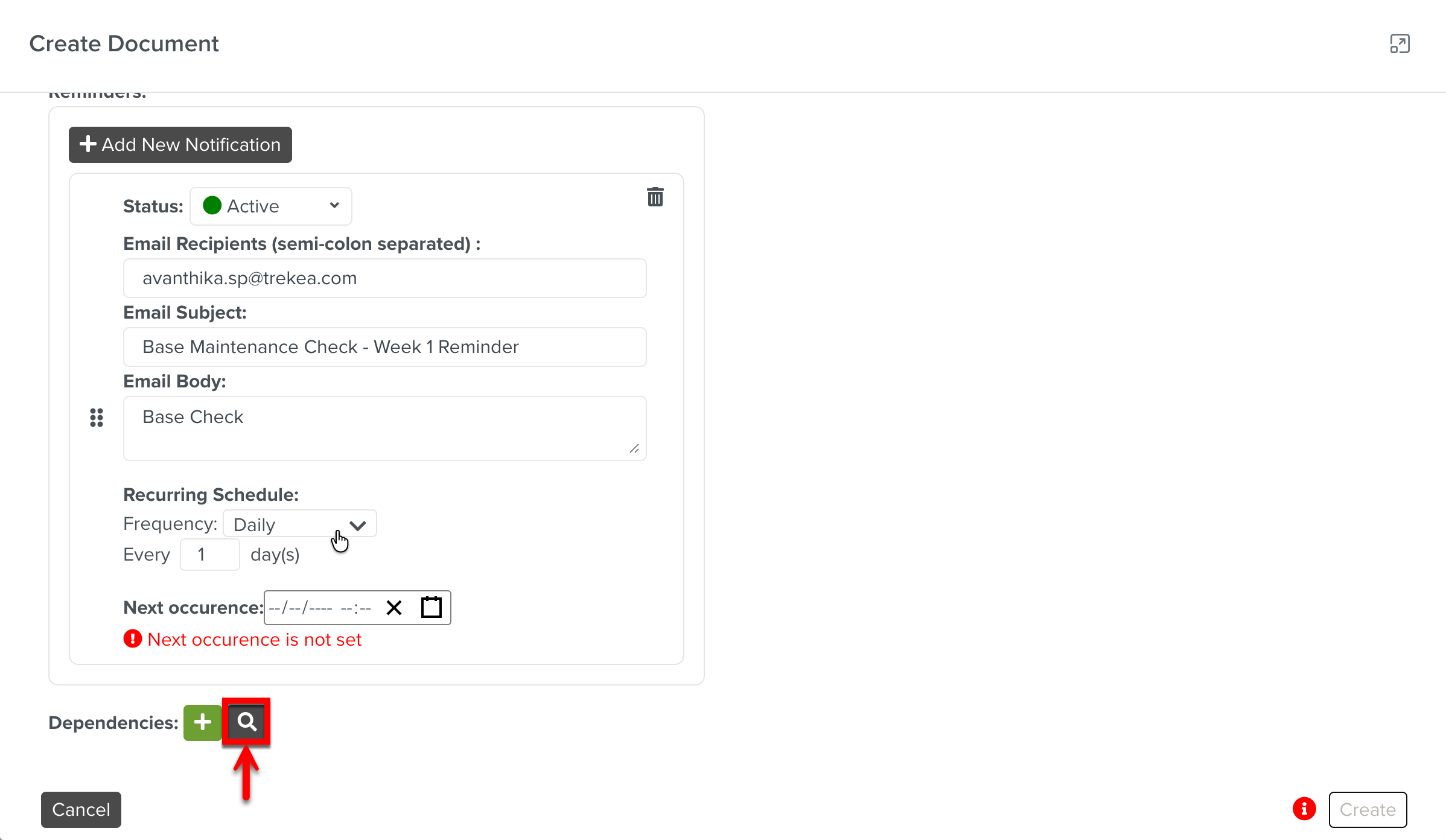Click the red error icon beside the warning
Image resolution: width=1446 pixels, height=840 pixels.
coord(132,638)
